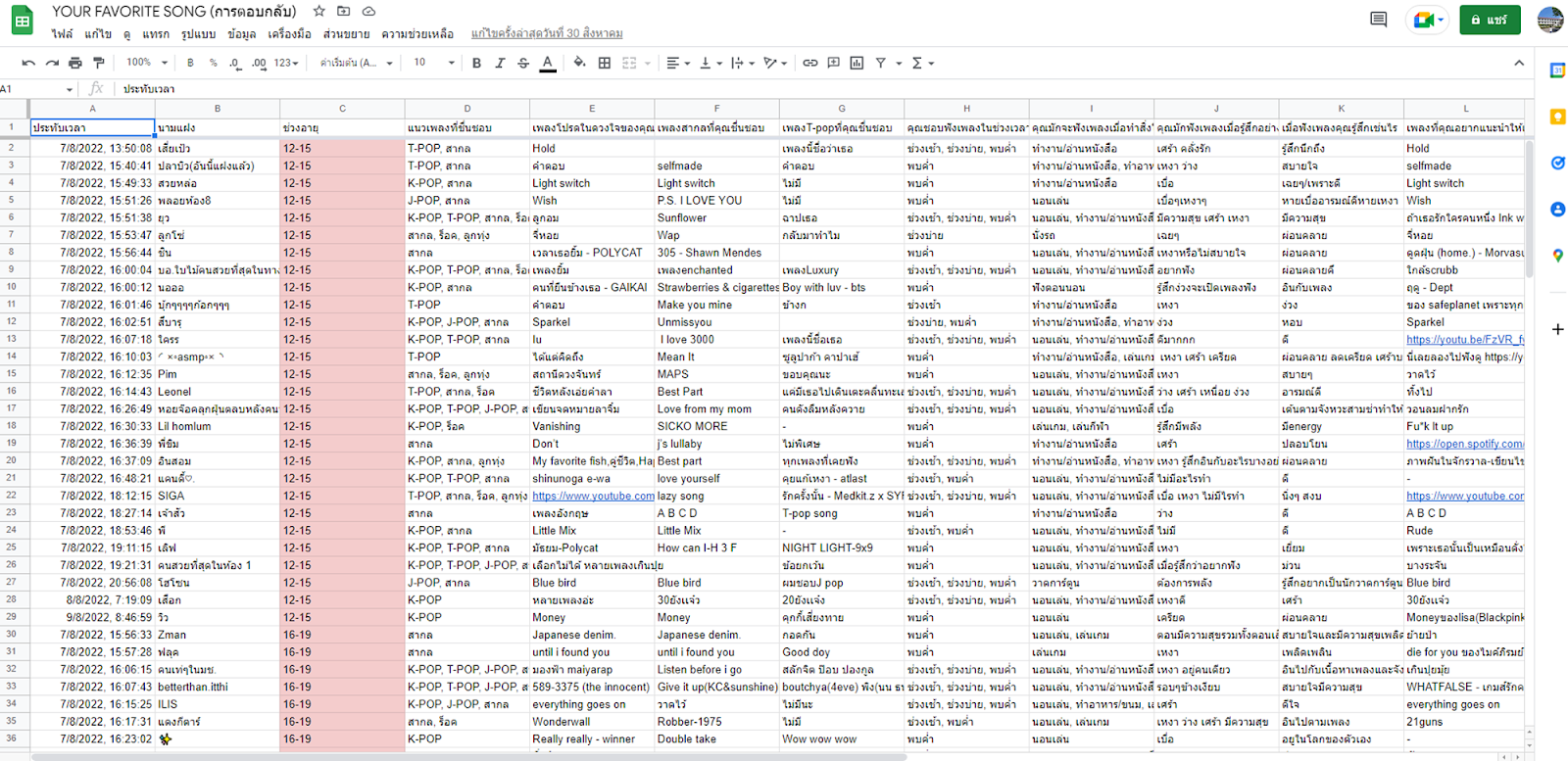
Task: Open the แทรก menu
Action: pyautogui.click(x=156, y=34)
